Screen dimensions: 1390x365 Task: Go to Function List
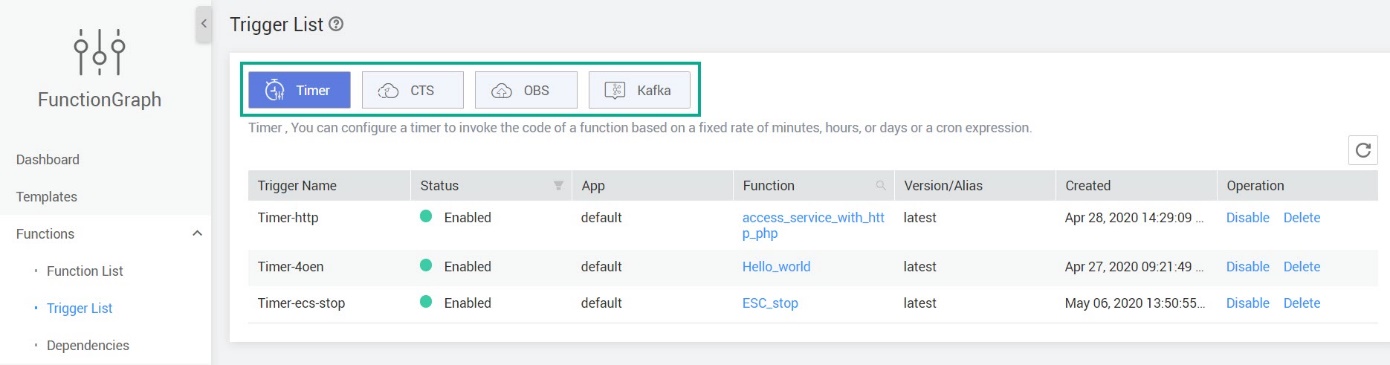coord(85,271)
